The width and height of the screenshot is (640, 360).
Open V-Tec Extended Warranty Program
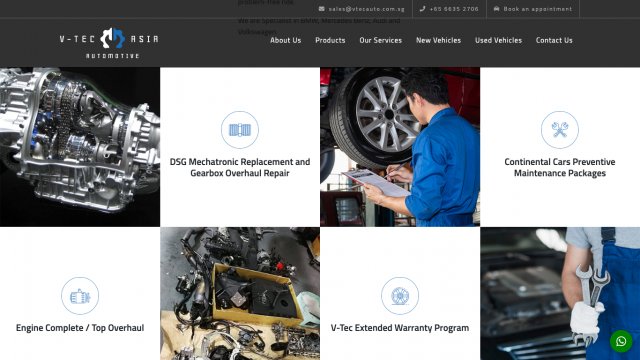tap(400, 328)
